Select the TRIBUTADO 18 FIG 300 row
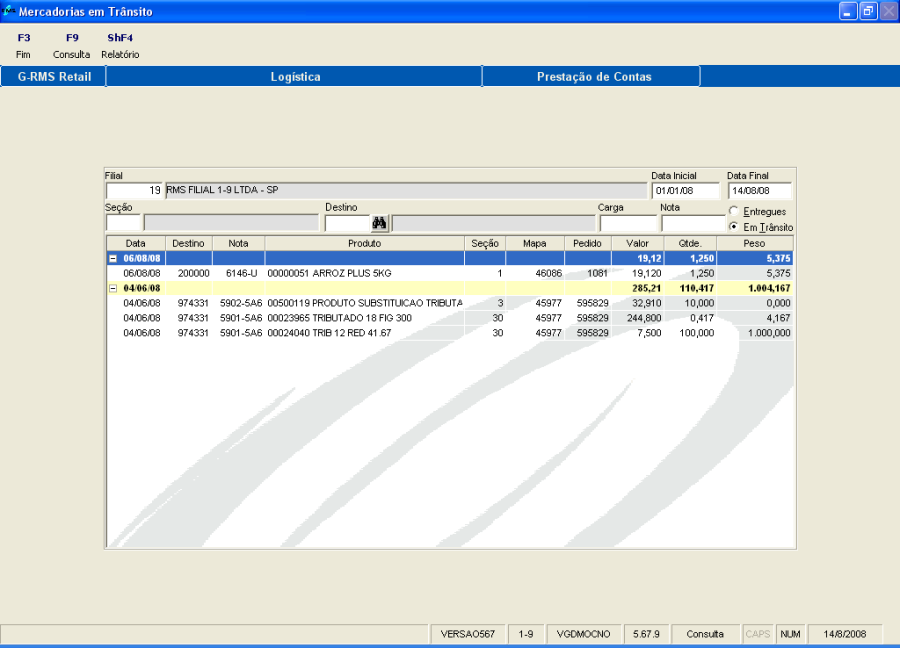Image resolution: width=900 pixels, height=648 pixels. (450, 318)
